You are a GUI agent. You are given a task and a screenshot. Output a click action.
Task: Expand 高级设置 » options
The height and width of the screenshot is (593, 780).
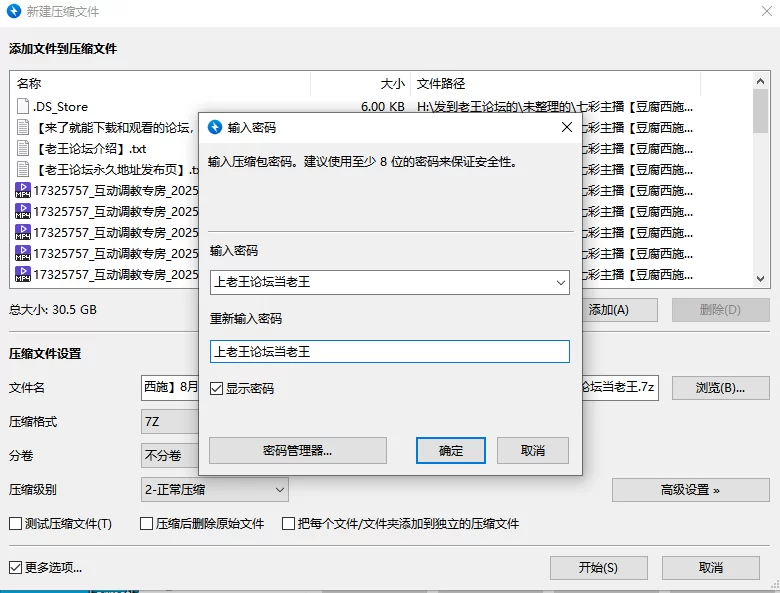click(x=690, y=490)
